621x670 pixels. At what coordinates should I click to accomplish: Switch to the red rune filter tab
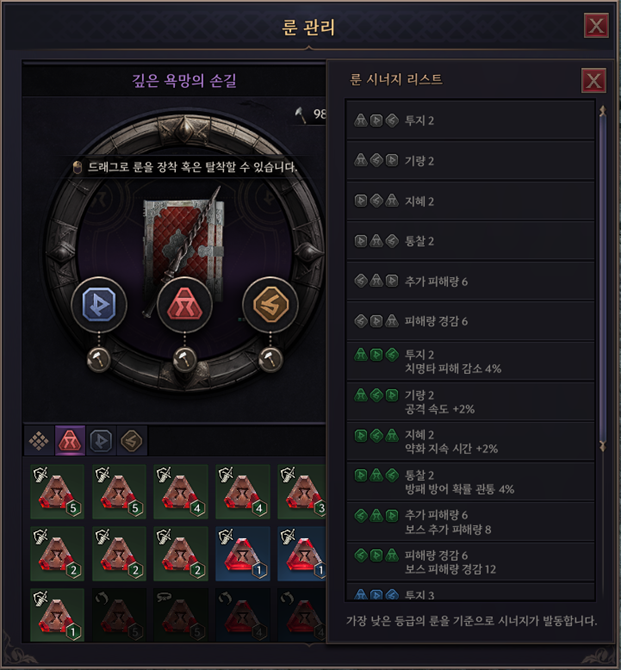click(x=70, y=441)
